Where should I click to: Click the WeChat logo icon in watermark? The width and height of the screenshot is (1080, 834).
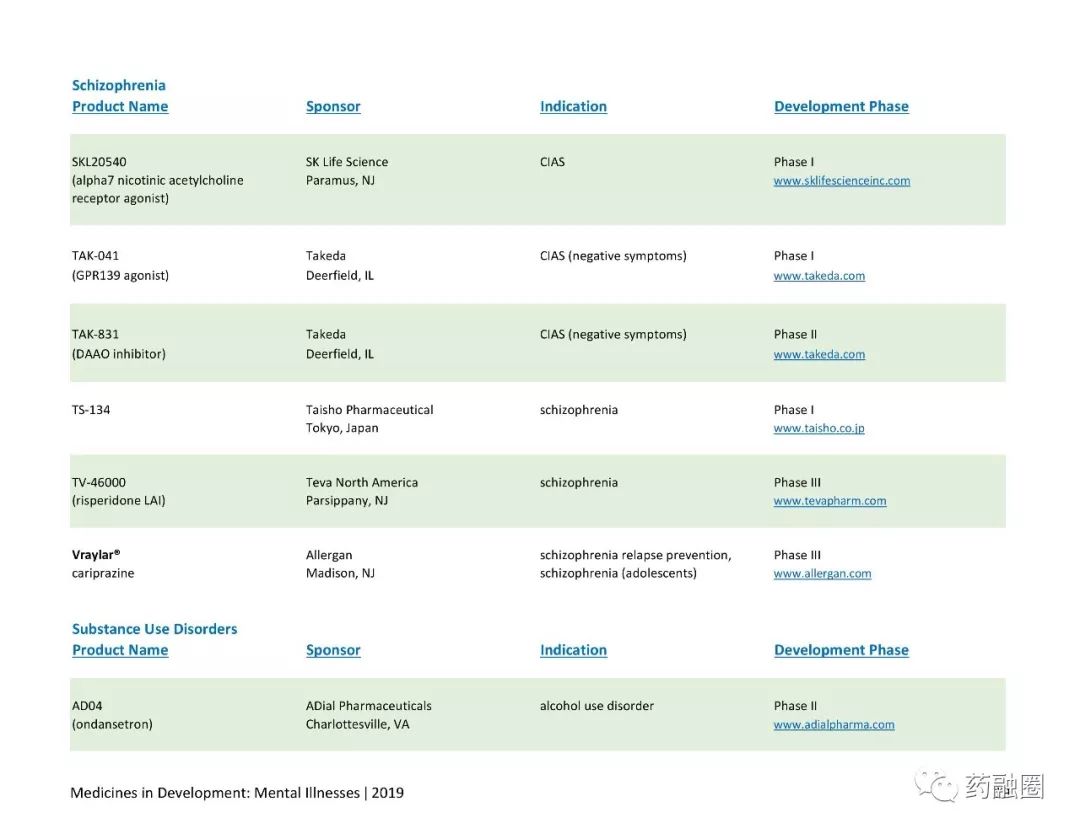point(936,786)
